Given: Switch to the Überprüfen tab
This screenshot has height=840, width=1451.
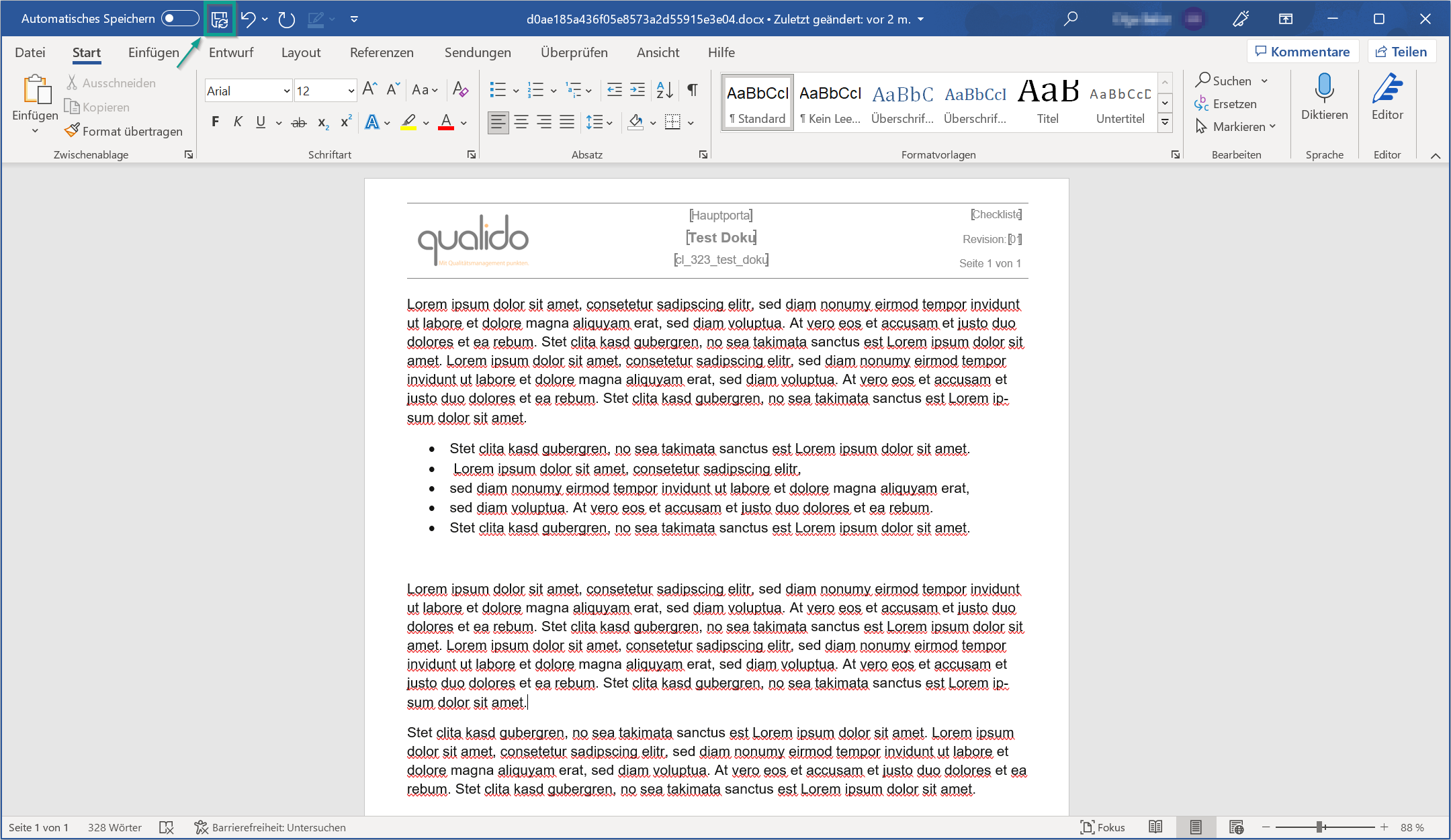Looking at the screenshot, I should [574, 52].
